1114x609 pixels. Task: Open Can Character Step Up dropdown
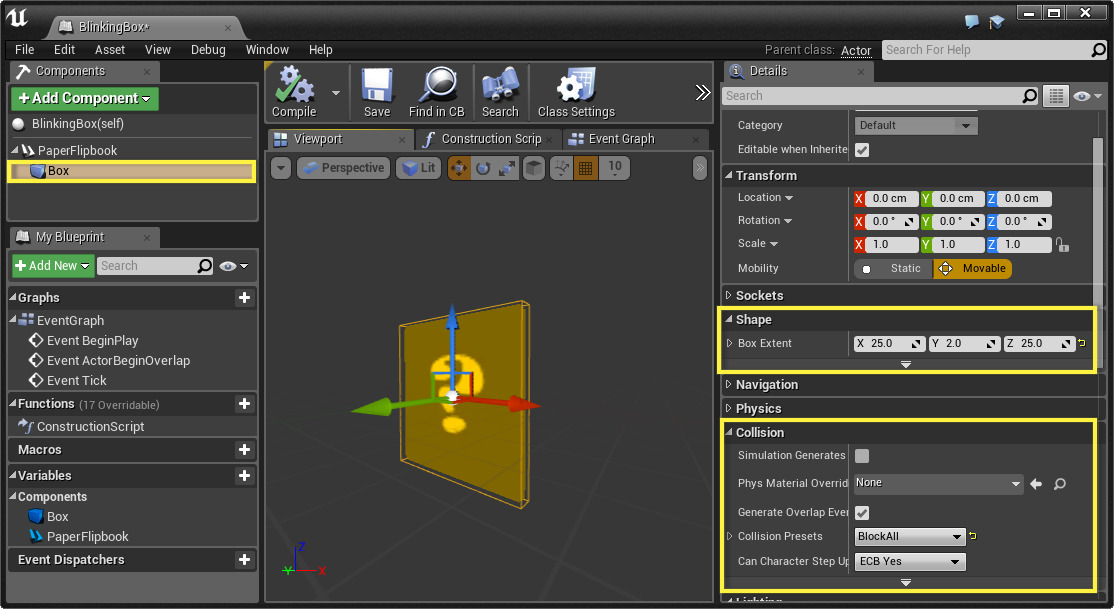[x=910, y=562]
